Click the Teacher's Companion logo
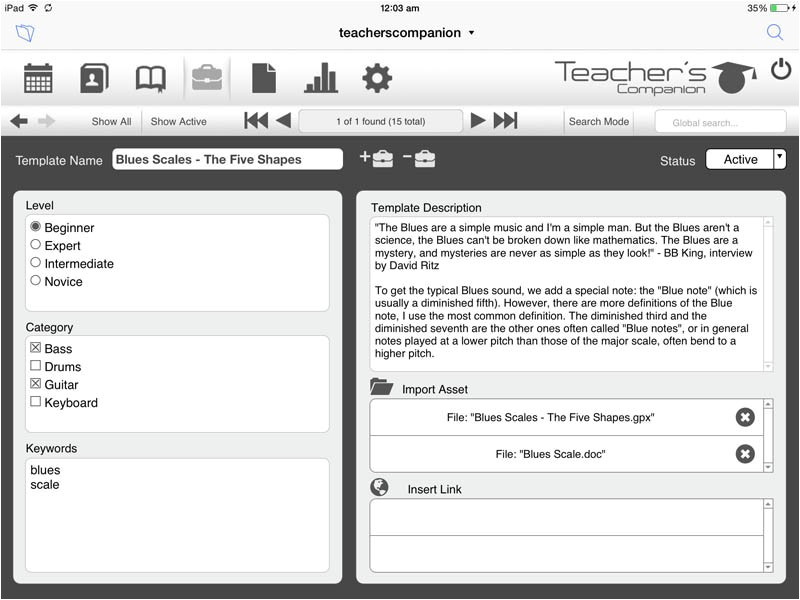The width and height of the screenshot is (800, 600). coord(656,77)
